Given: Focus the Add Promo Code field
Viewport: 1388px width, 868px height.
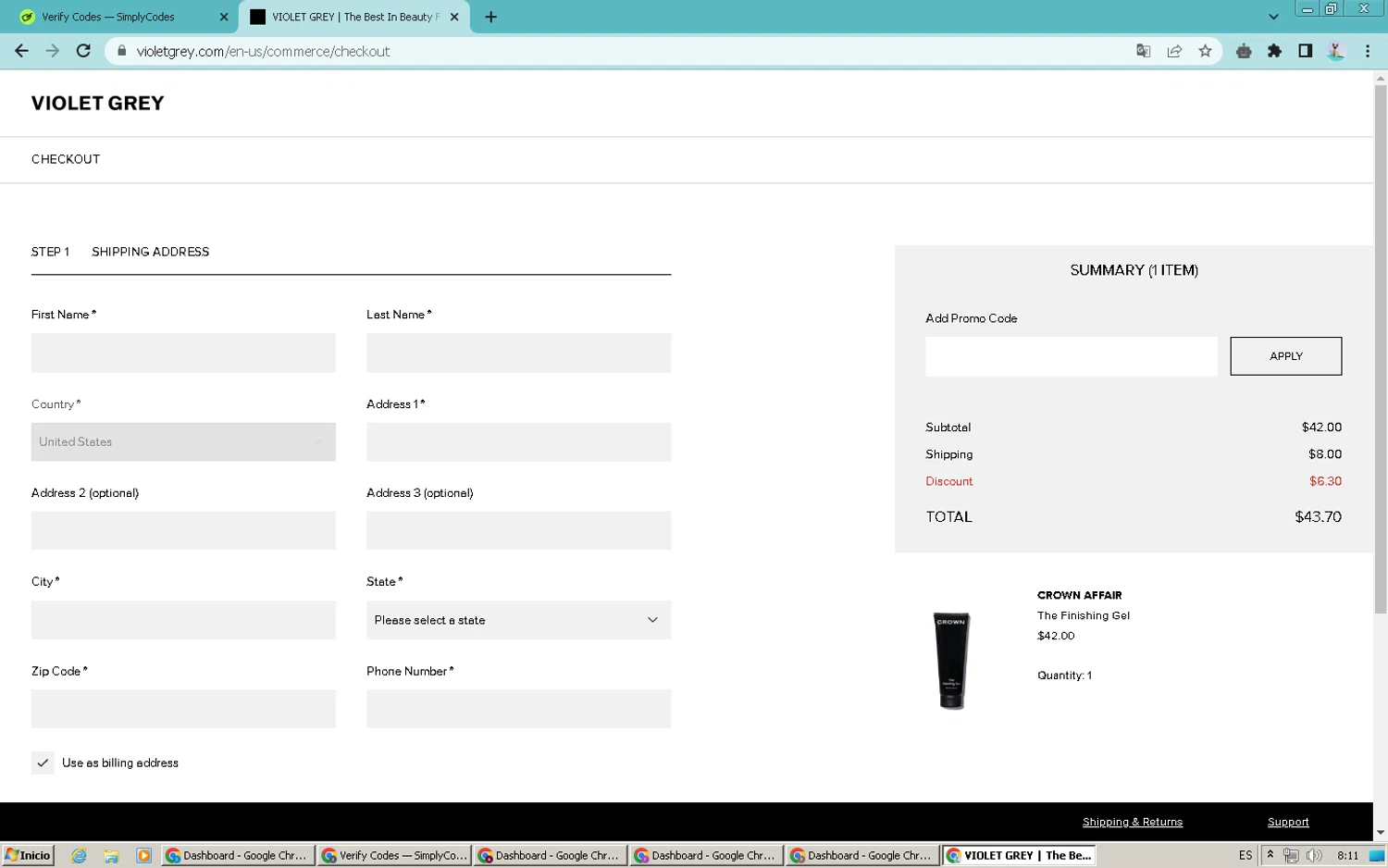Looking at the screenshot, I should (x=1071, y=356).
